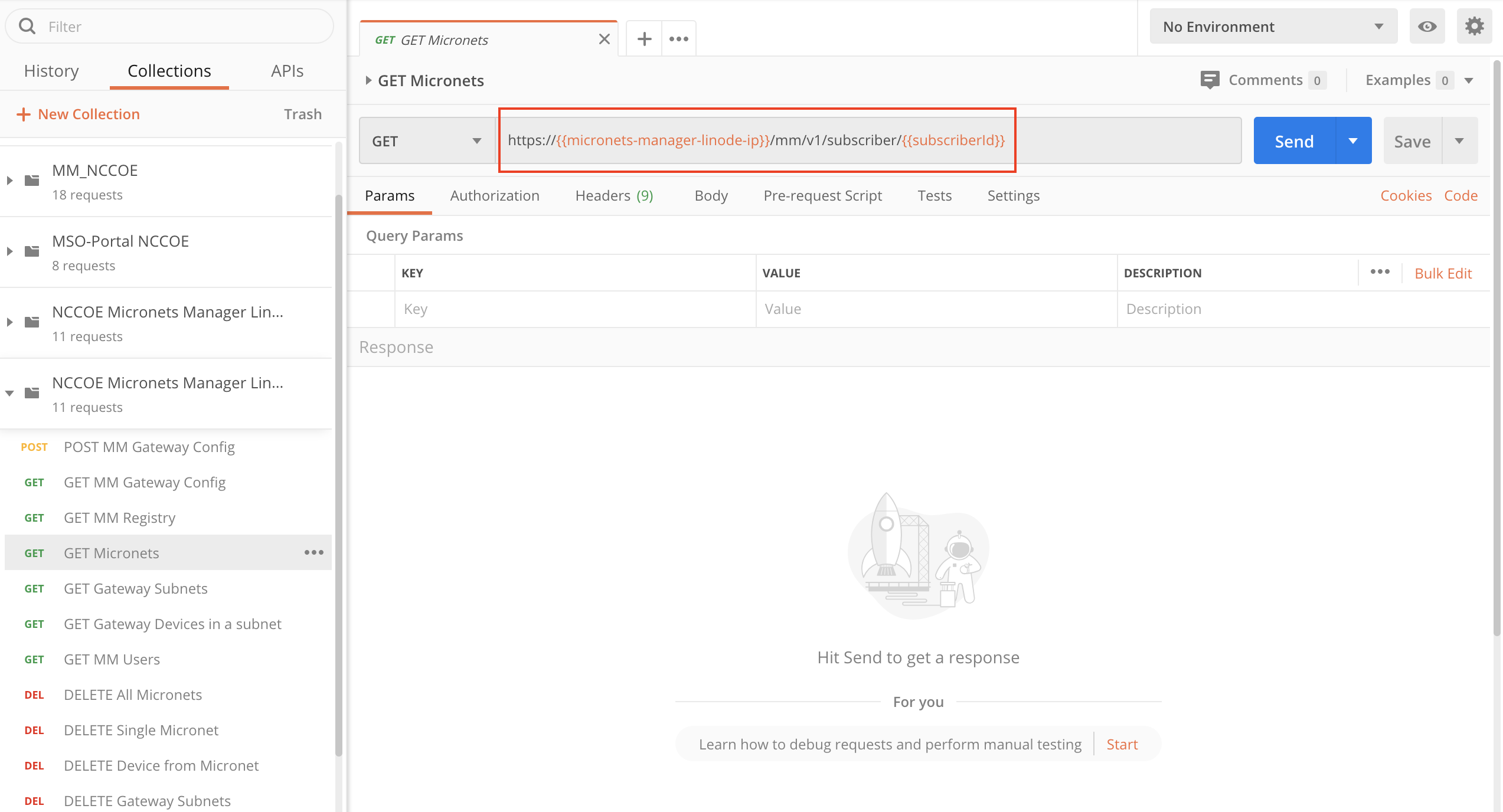Select GET MM Users request

click(168, 659)
